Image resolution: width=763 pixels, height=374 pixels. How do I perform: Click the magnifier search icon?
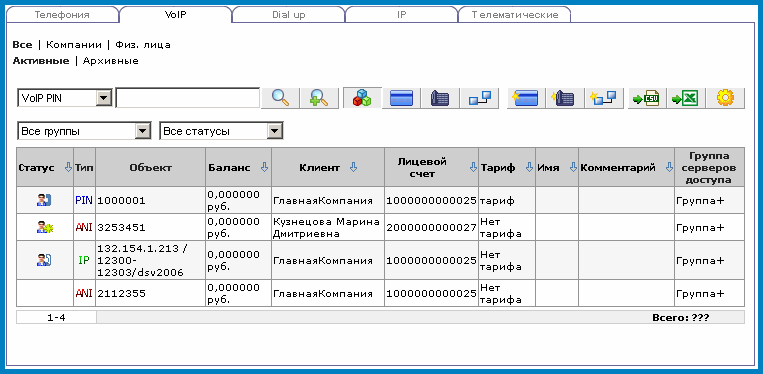(280, 98)
